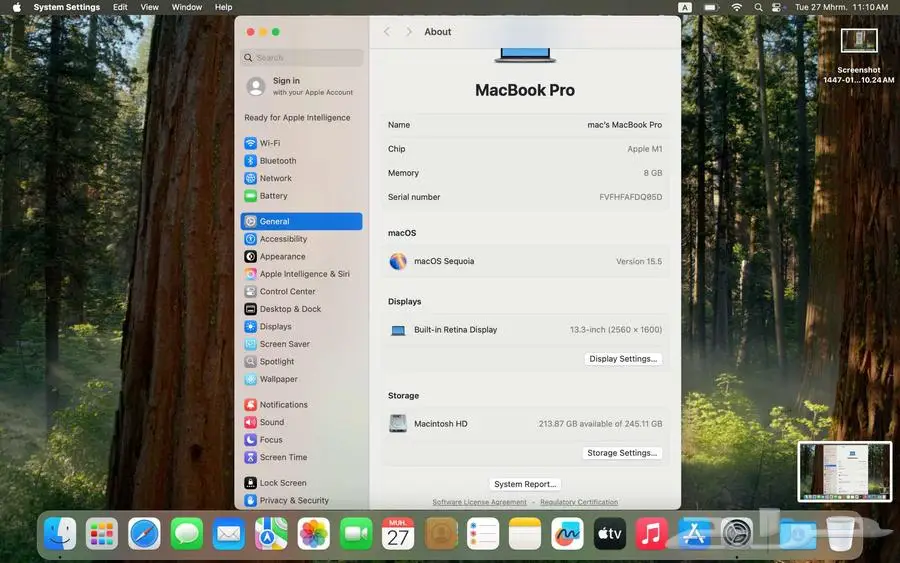900x563 pixels.
Task: Click the System Report button
Action: [x=525, y=484]
